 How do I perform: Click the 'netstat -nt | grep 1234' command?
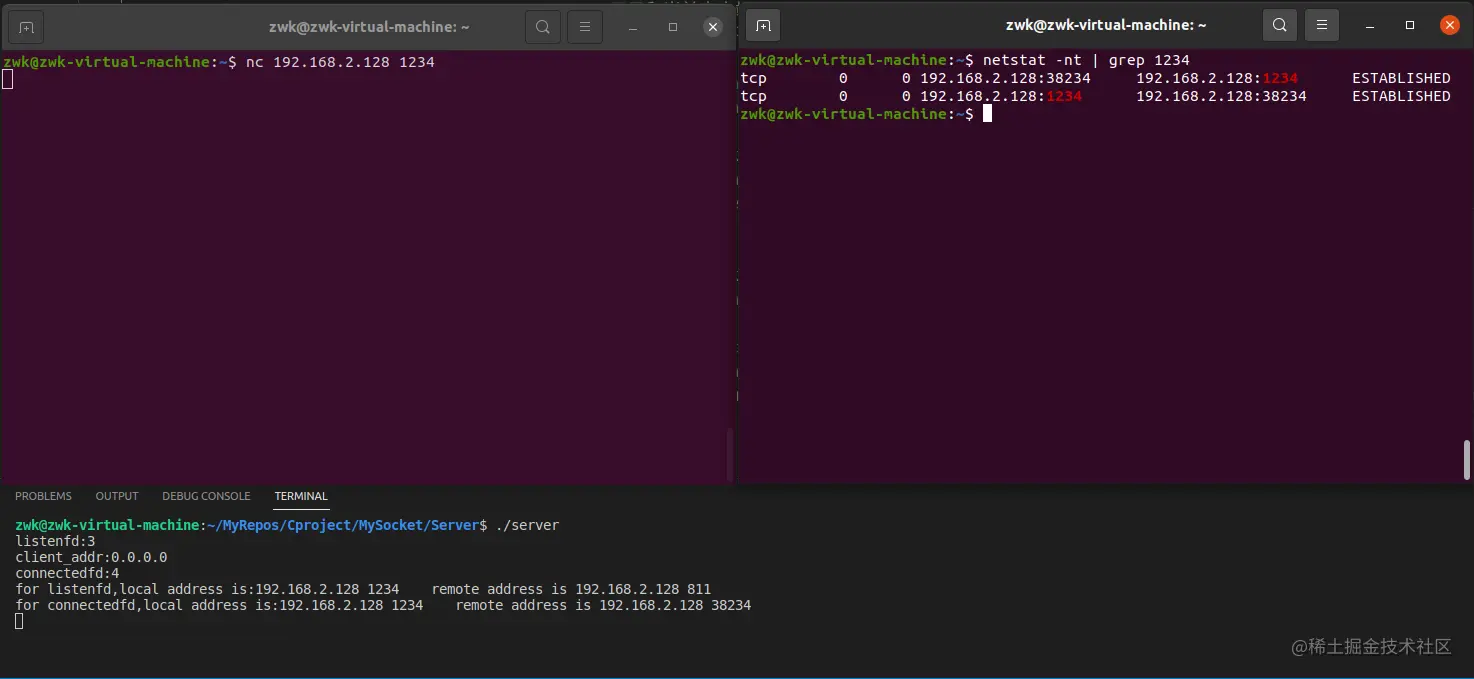(x=1086, y=60)
